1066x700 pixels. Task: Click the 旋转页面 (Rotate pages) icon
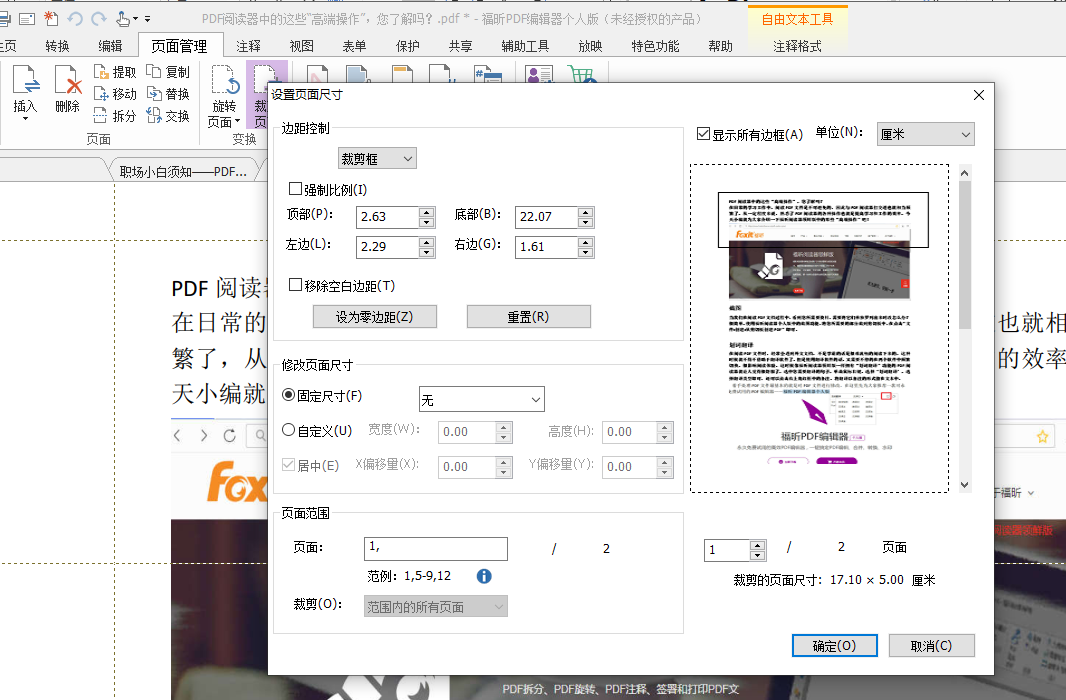tap(224, 82)
